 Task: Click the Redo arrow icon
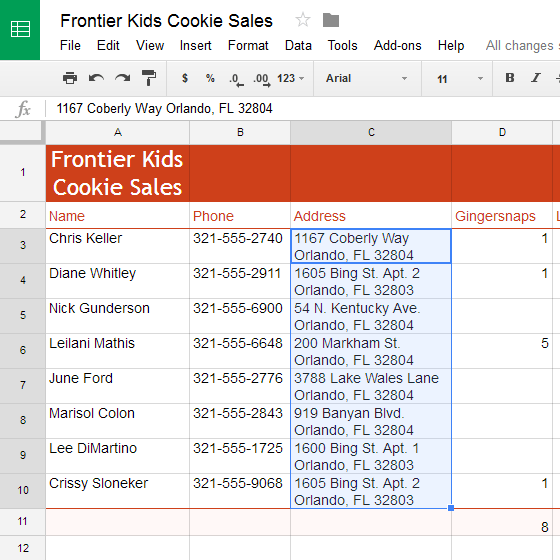tap(122, 78)
